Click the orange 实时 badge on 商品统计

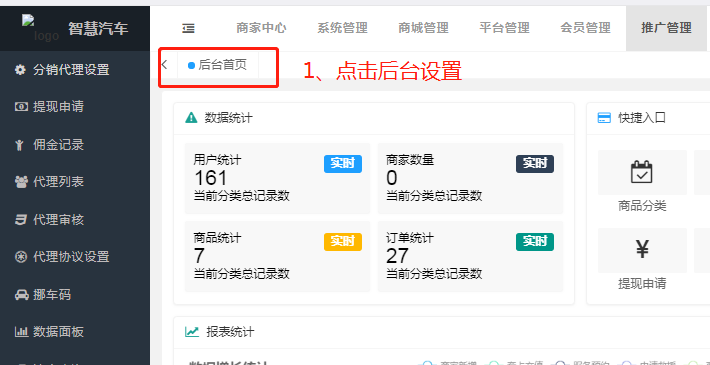(x=343, y=242)
